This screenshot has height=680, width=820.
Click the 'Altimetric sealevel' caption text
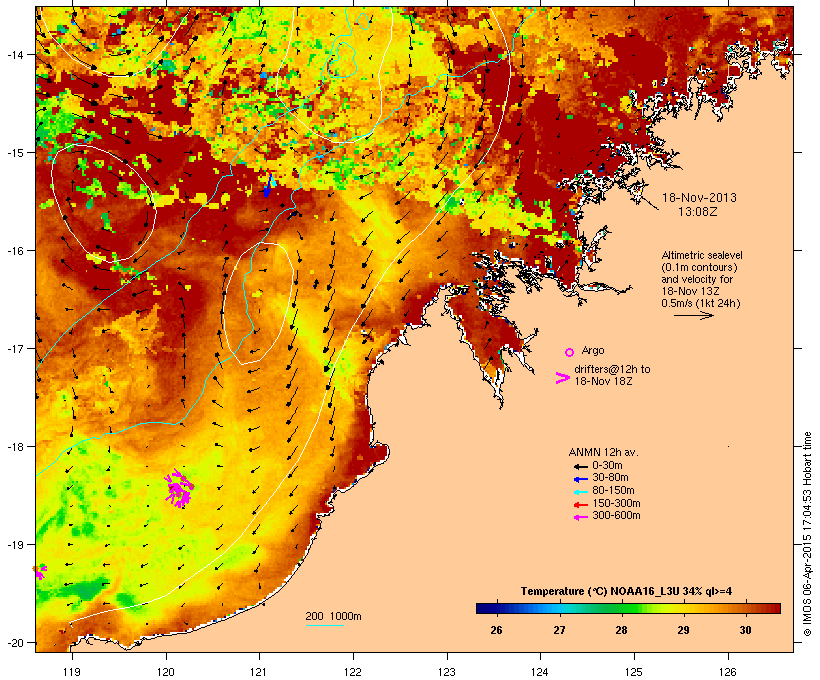click(x=702, y=255)
